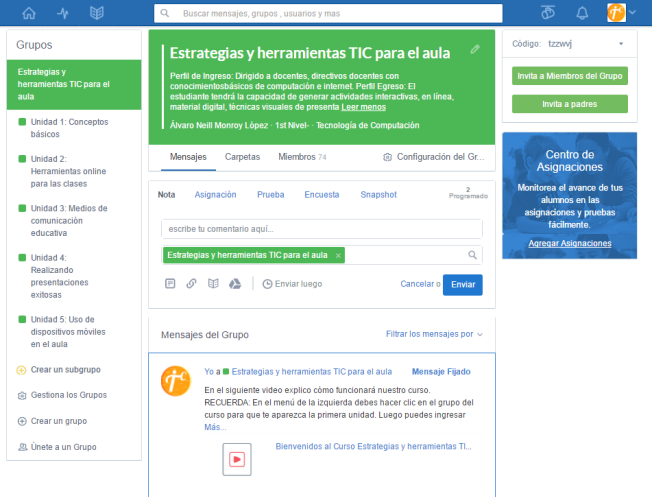This screenshot has height=497, width=652.
Task: Click the clock icon for Enviar luego
Action: [267, 284]
